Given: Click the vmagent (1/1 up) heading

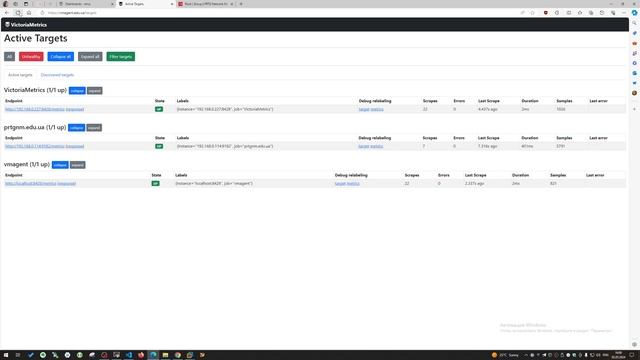Looking at the screenshot, I should point(27,164).
